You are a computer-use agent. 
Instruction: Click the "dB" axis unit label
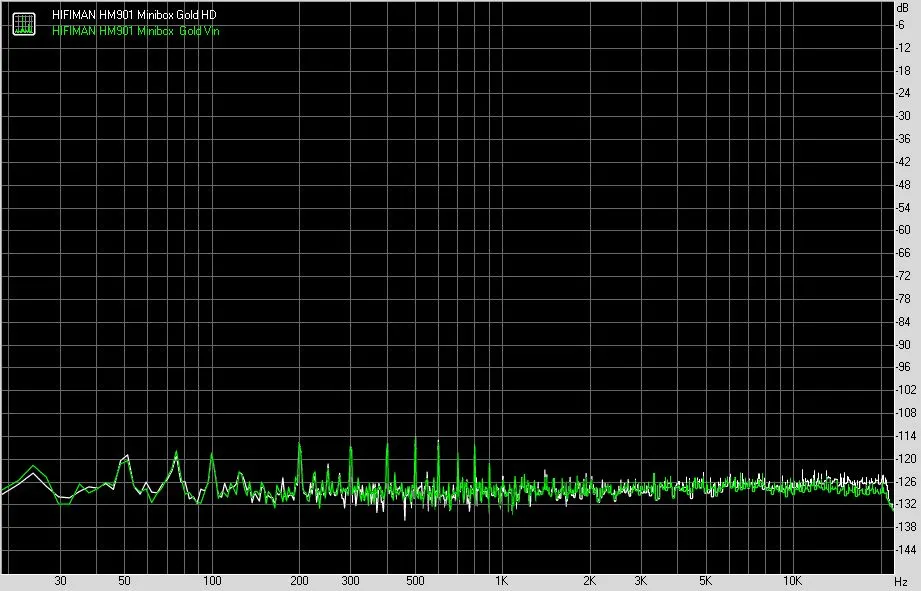tap(903, 8)
